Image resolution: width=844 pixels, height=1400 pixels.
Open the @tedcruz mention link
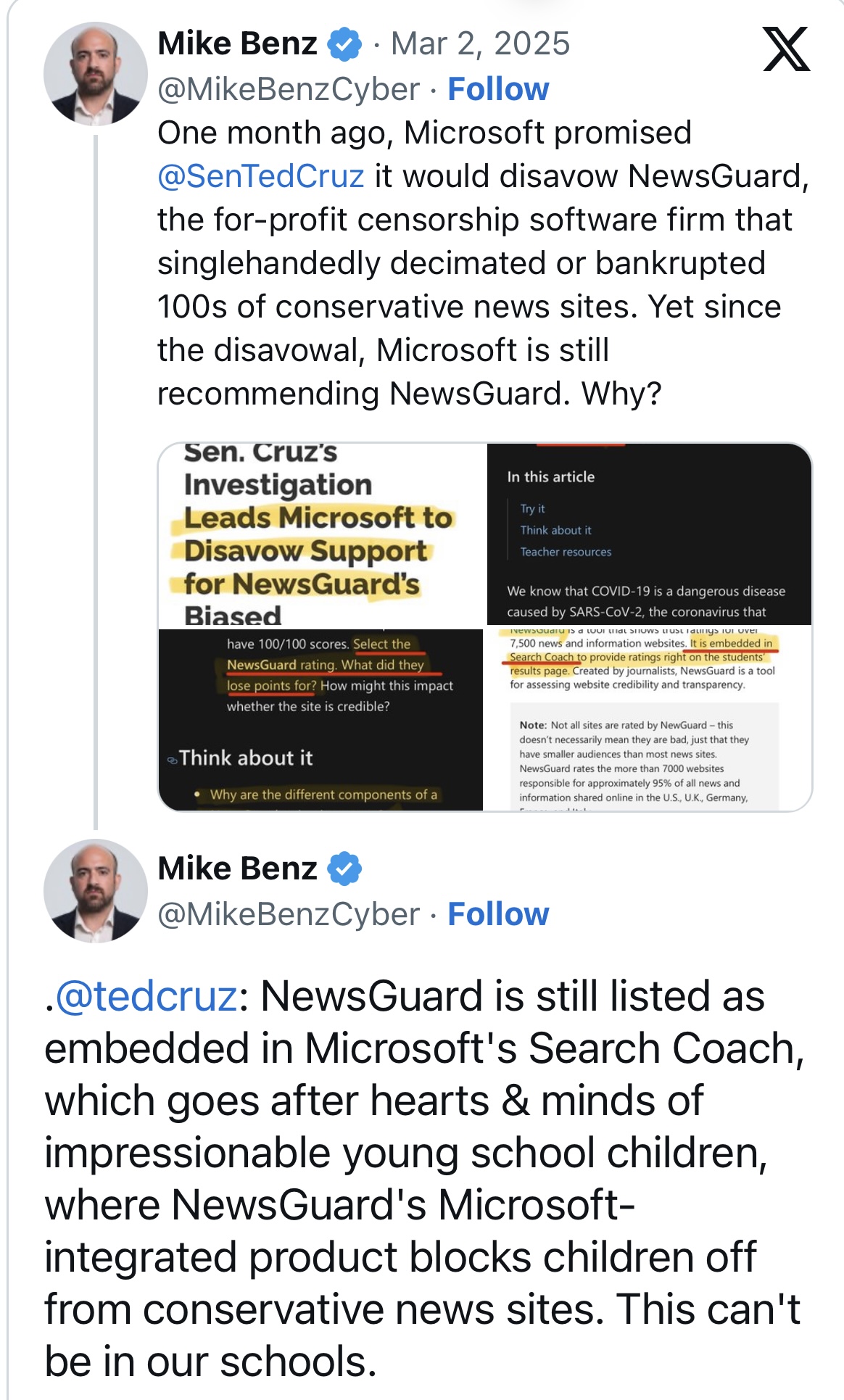[146, 995]
